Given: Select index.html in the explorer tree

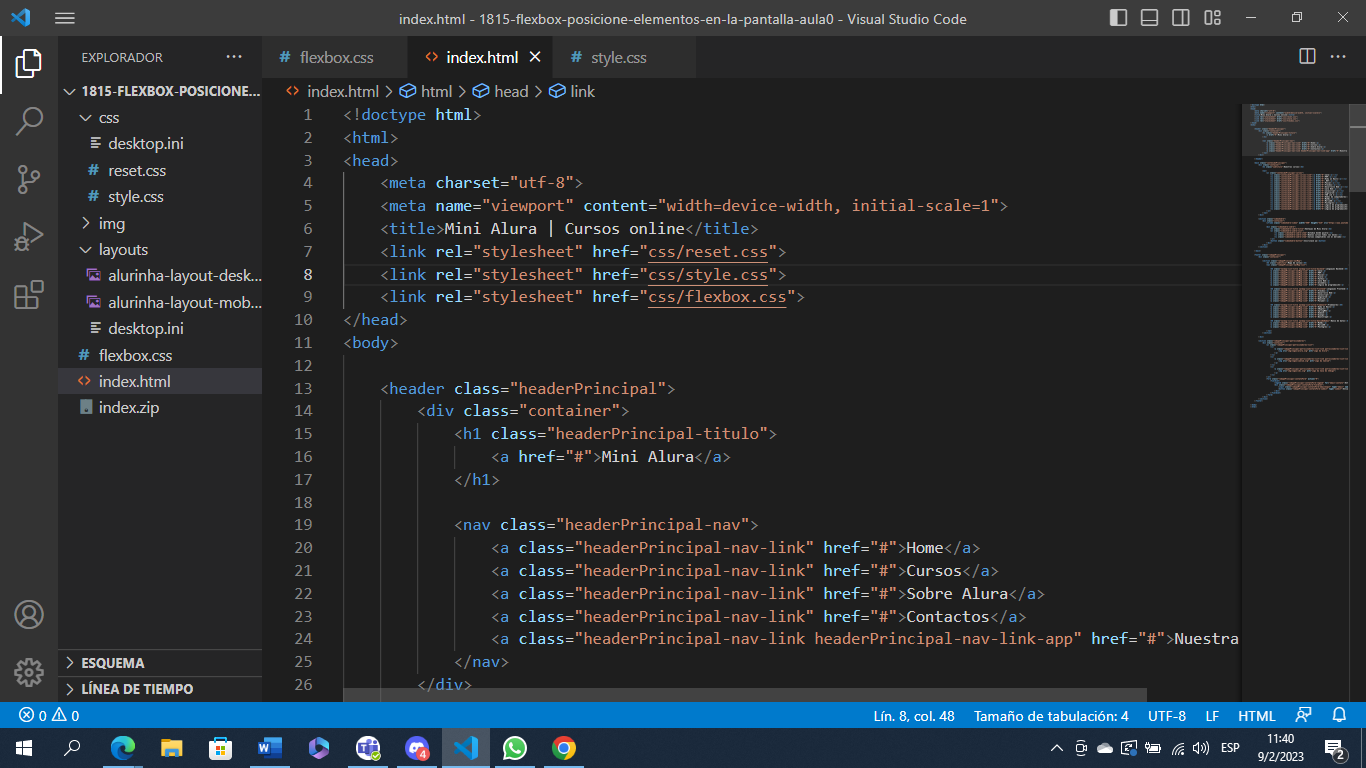Looking at the screenshot, I should tap(160, 381).
